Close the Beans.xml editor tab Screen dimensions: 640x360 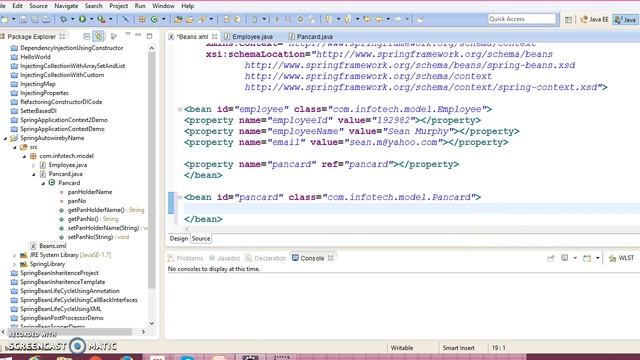tap(214, 37)
